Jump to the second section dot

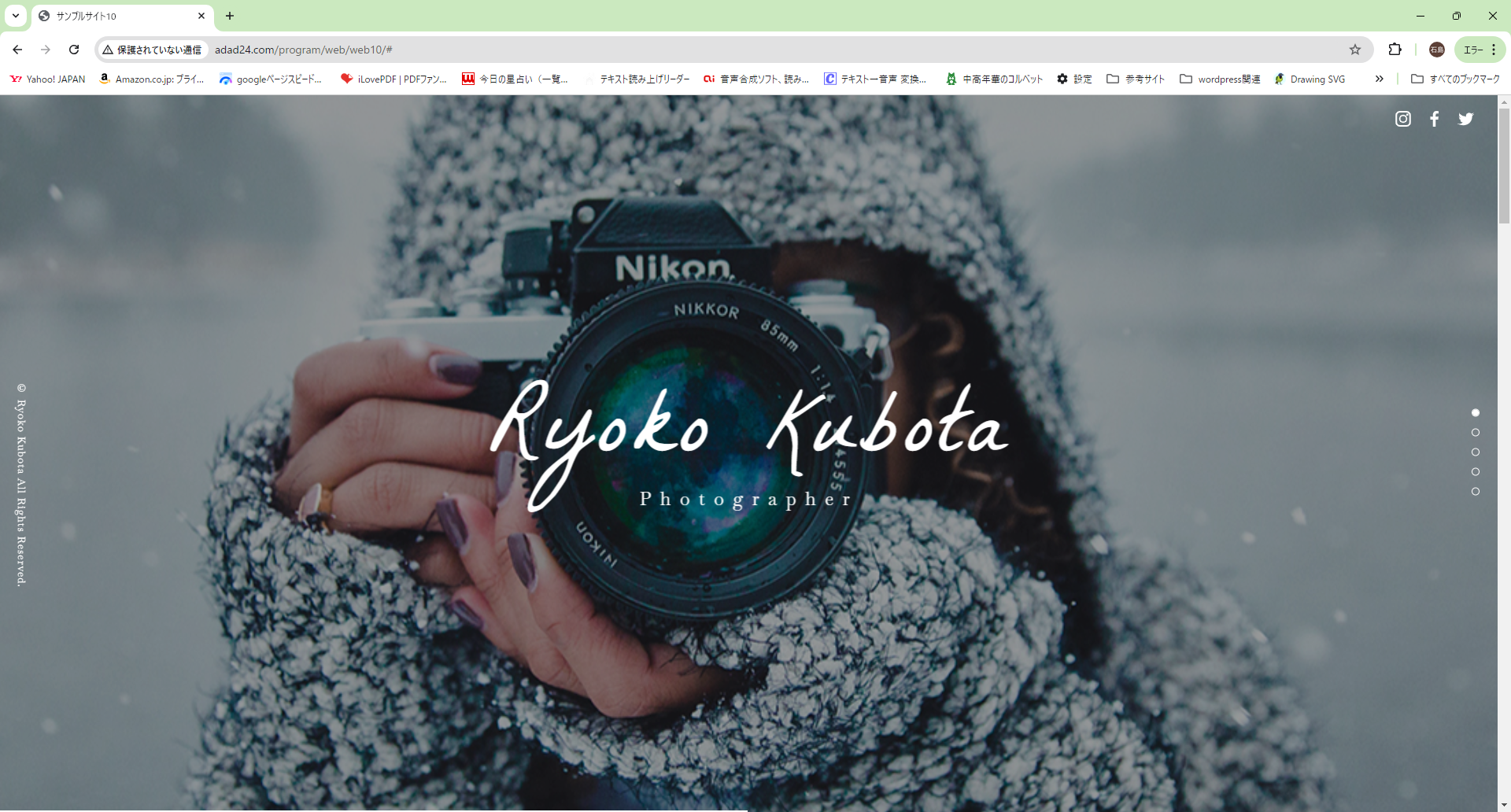(1476, 432)
